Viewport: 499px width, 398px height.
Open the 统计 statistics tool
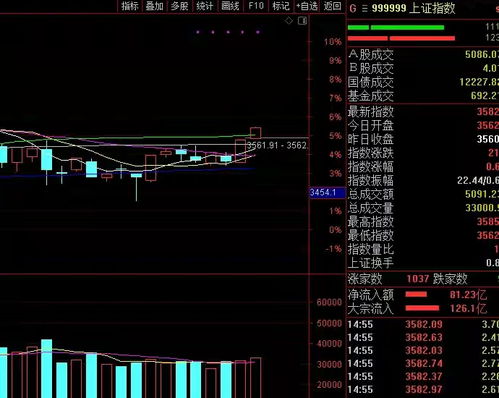[x=205, y=6]
